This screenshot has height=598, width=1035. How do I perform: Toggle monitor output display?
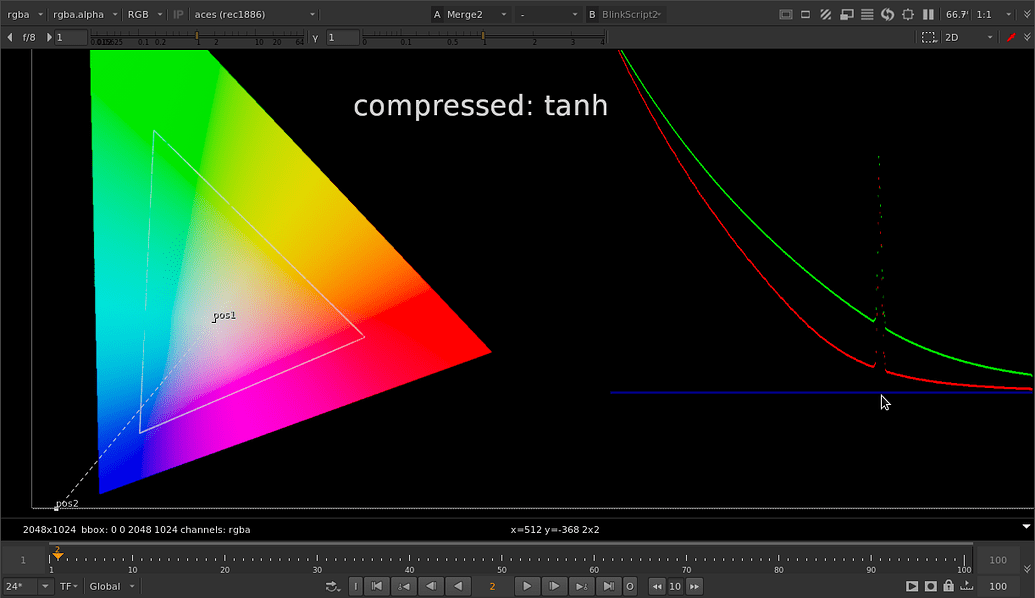846,14
